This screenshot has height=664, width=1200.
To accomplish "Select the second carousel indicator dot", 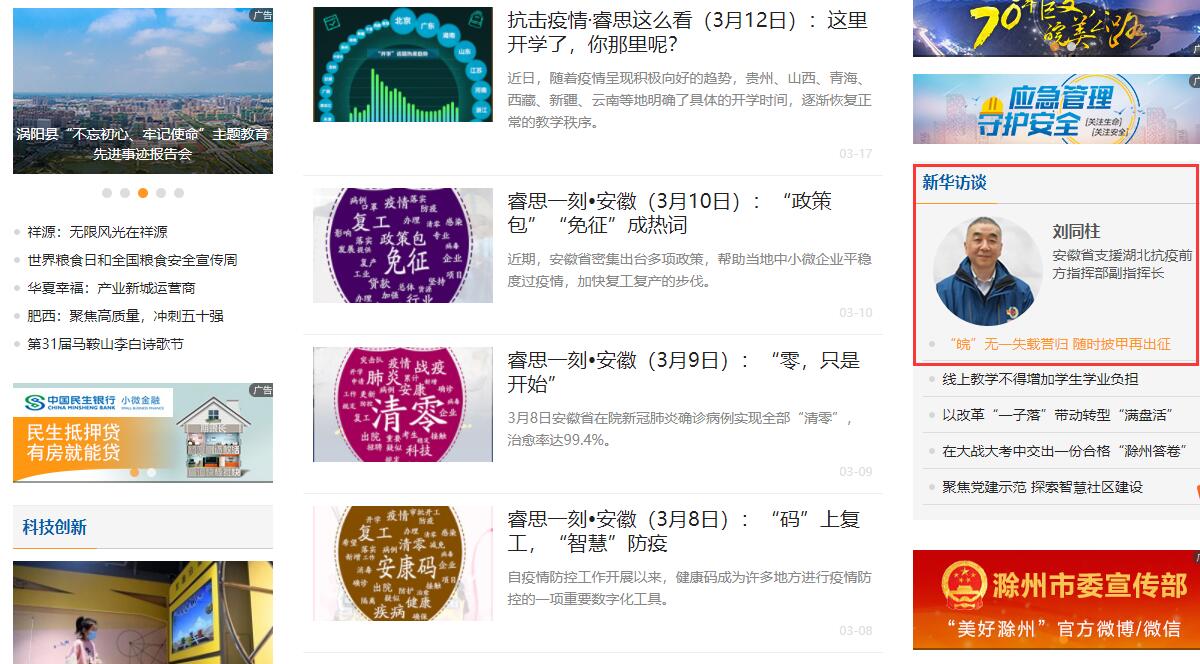I will (125, 193).
